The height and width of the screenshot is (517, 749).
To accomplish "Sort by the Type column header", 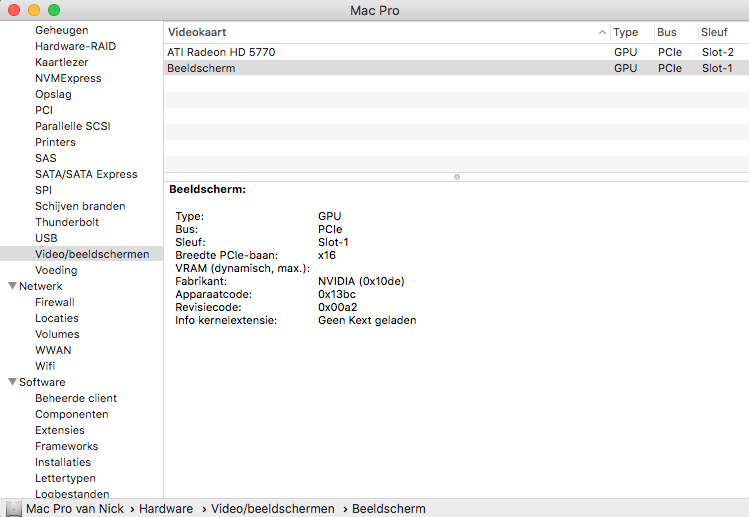I will click(x=626, y=32).
